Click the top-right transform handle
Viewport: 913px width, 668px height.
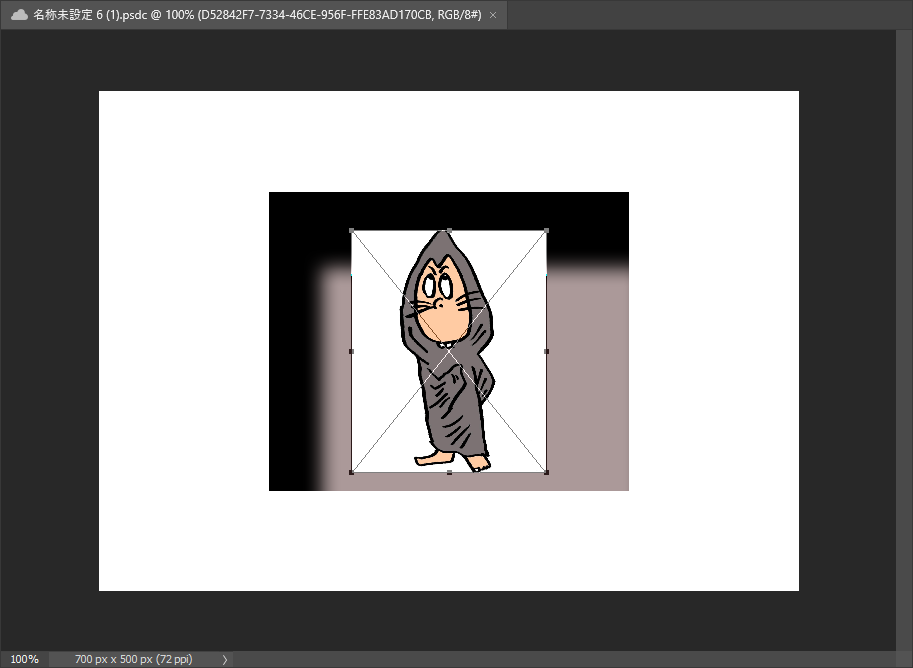pos(546,231)
